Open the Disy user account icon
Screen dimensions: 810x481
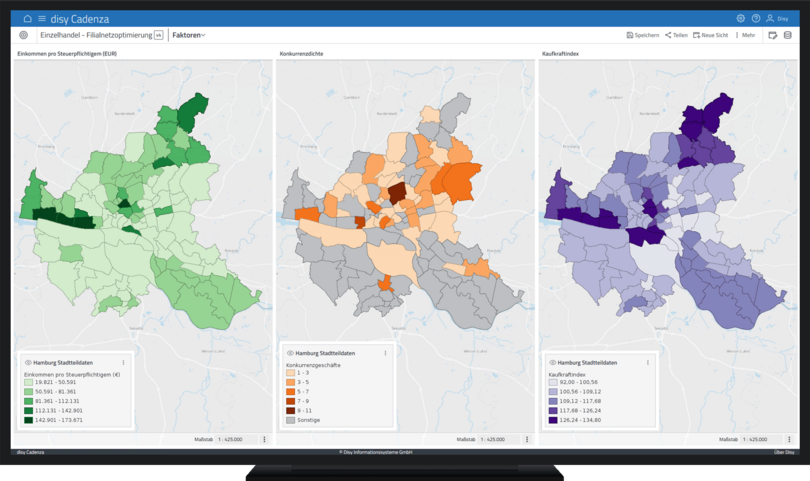tap(770, 19)
